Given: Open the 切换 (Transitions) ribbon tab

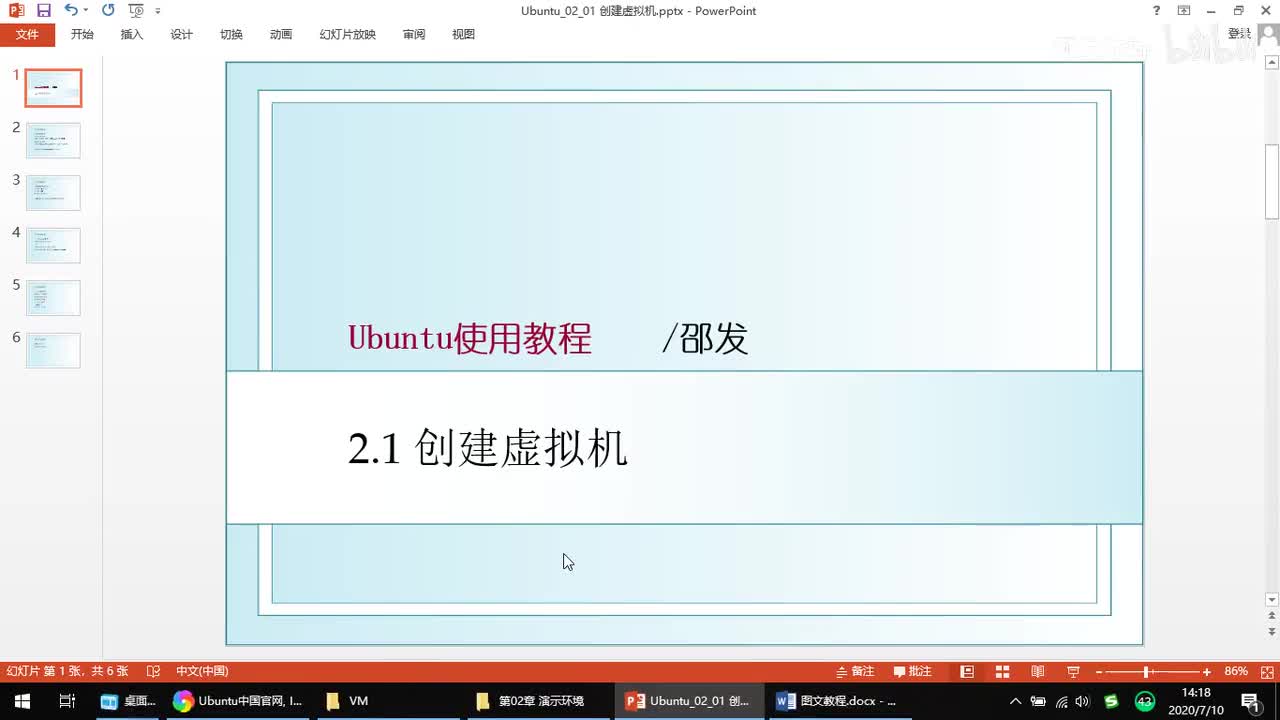Looking at the screenshot, I should (231, 34).
